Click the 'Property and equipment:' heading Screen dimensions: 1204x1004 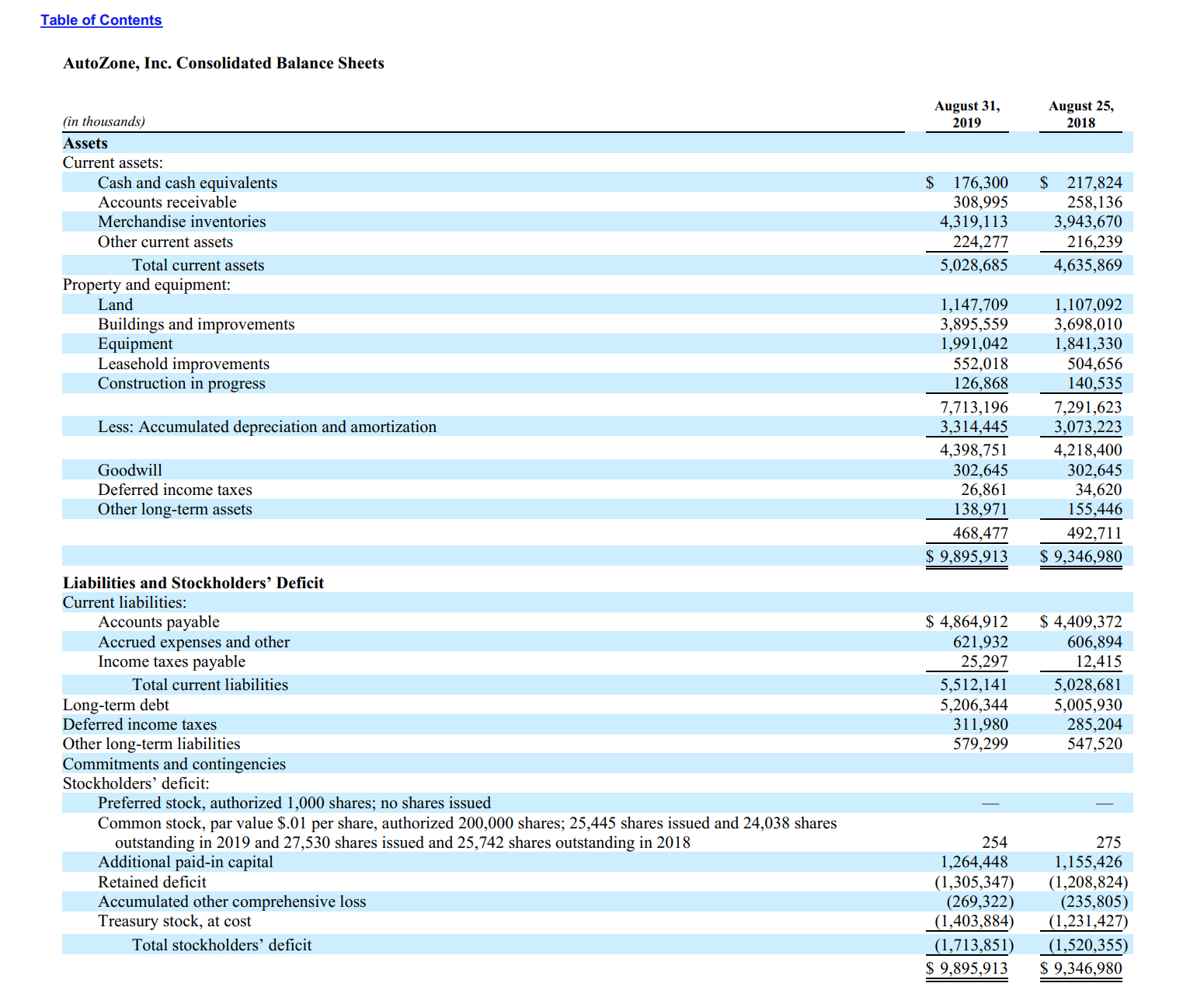point(147,284)
